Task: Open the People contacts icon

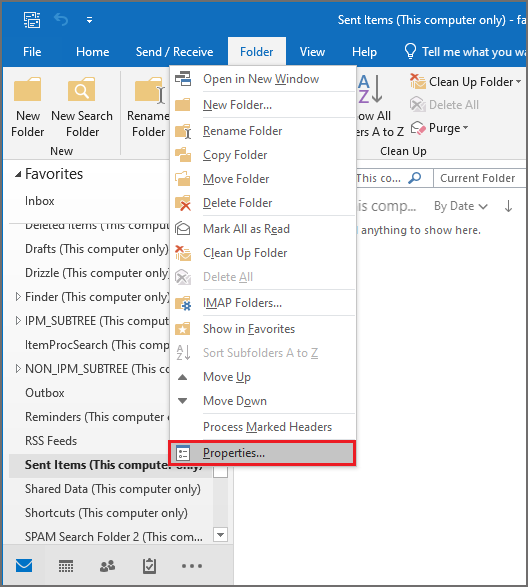Action: tap(108, 566)
